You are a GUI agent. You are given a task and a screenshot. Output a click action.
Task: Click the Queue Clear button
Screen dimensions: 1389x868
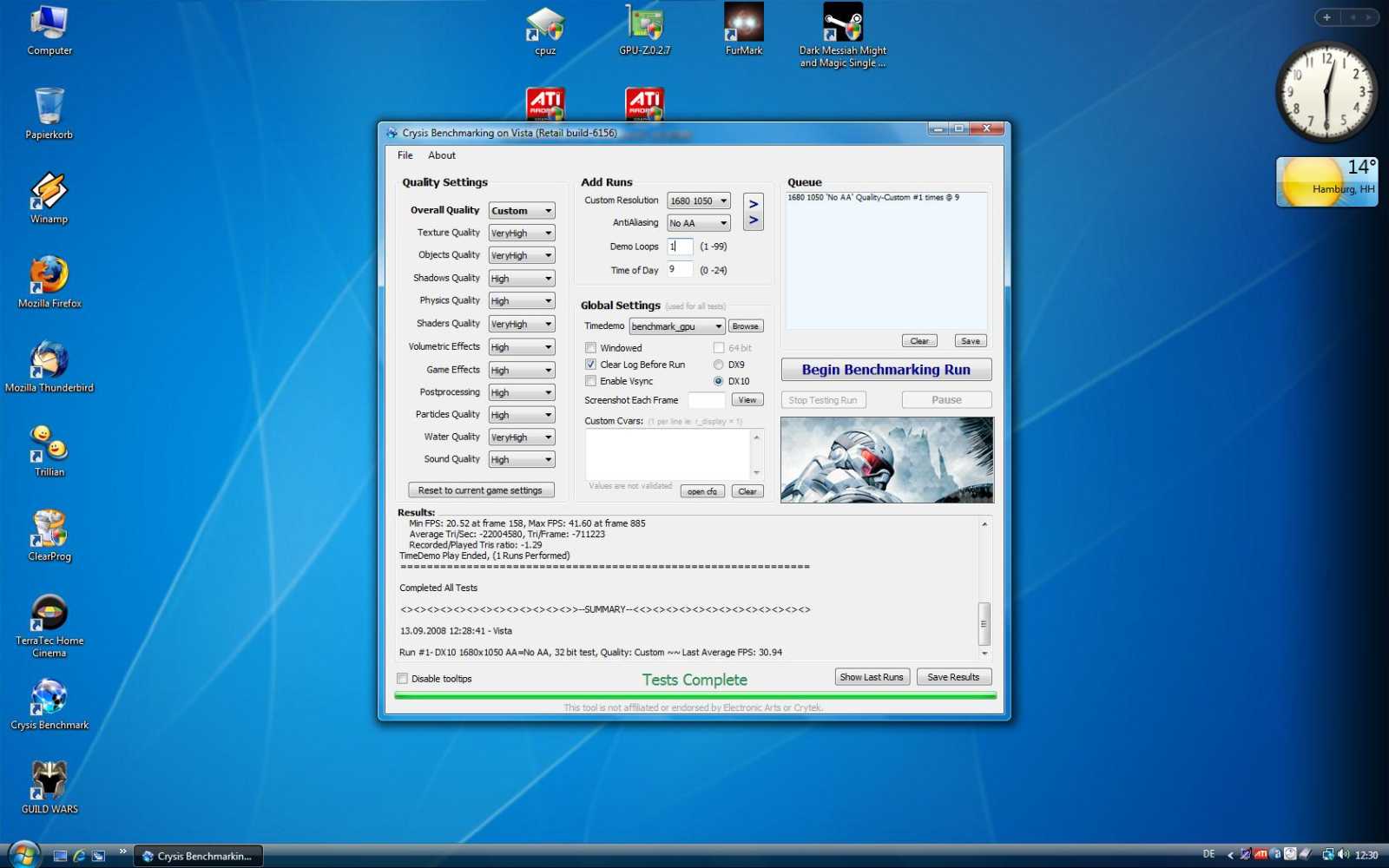pyautogui.click(x=919, y=341)
